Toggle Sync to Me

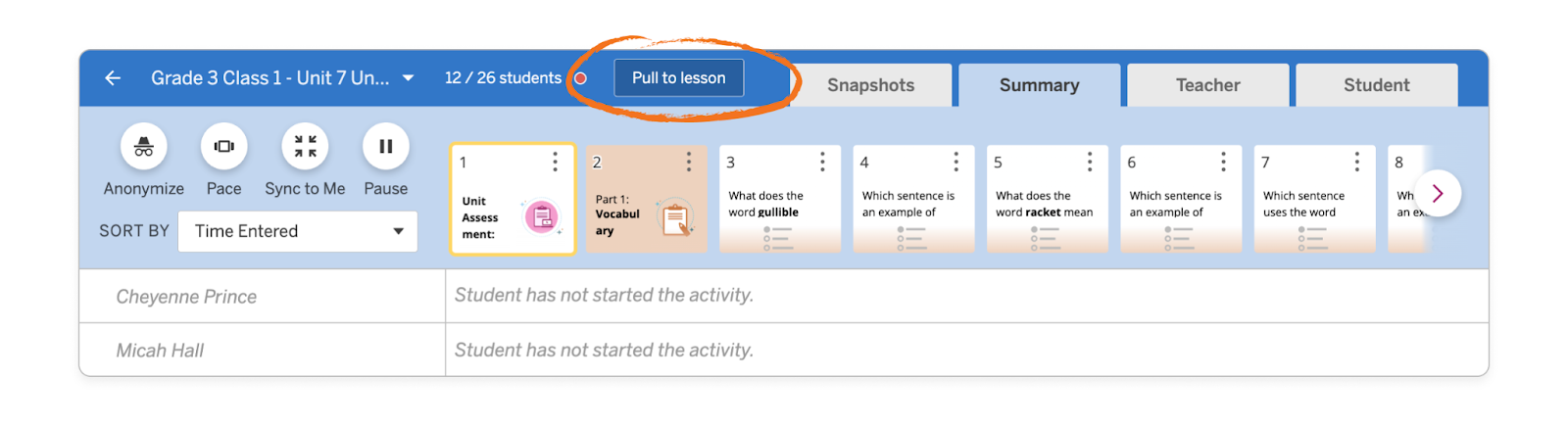point(305,147)
